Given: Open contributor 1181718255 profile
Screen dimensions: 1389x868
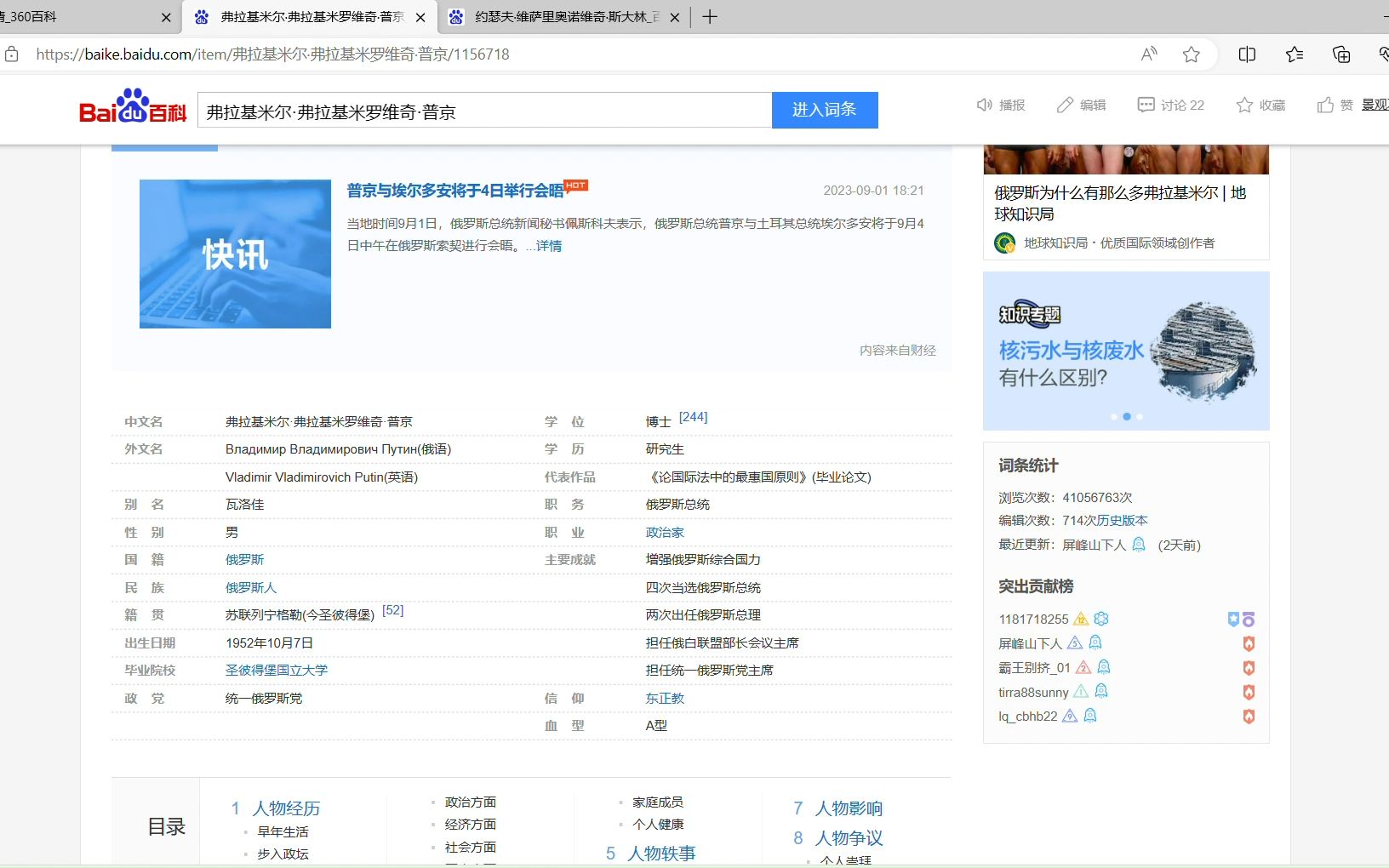Looking at the screenshot, I should (x=1033, y=620).
